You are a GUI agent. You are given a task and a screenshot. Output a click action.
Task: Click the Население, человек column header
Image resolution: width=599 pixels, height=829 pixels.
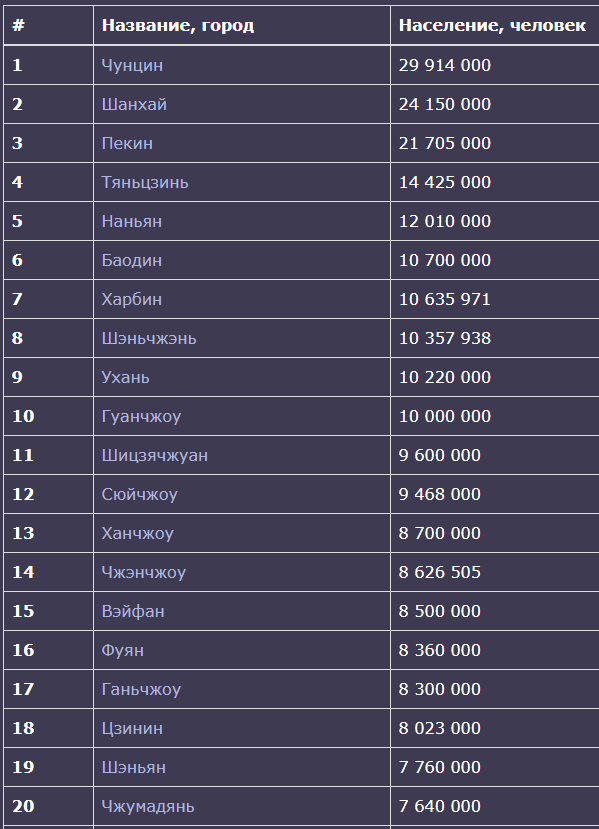point(492,25)
